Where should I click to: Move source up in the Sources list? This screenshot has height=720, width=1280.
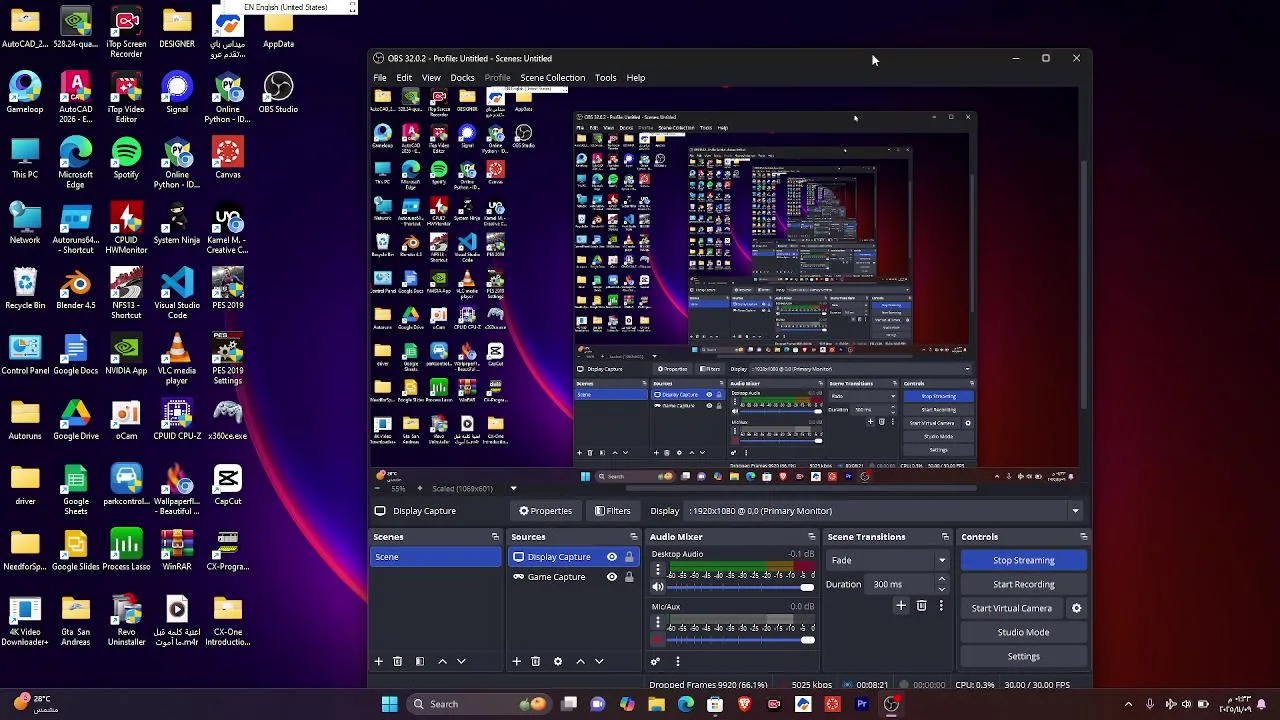580,661
